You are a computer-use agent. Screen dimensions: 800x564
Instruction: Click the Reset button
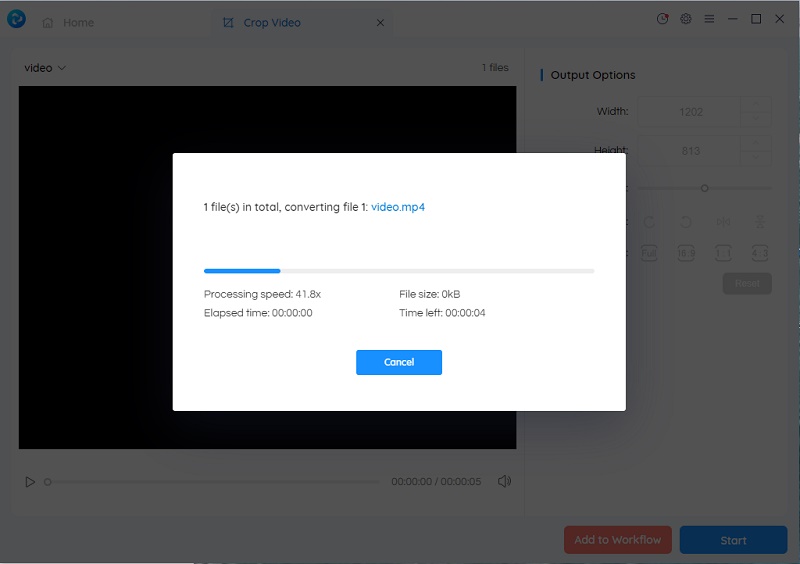coord(747,283)
